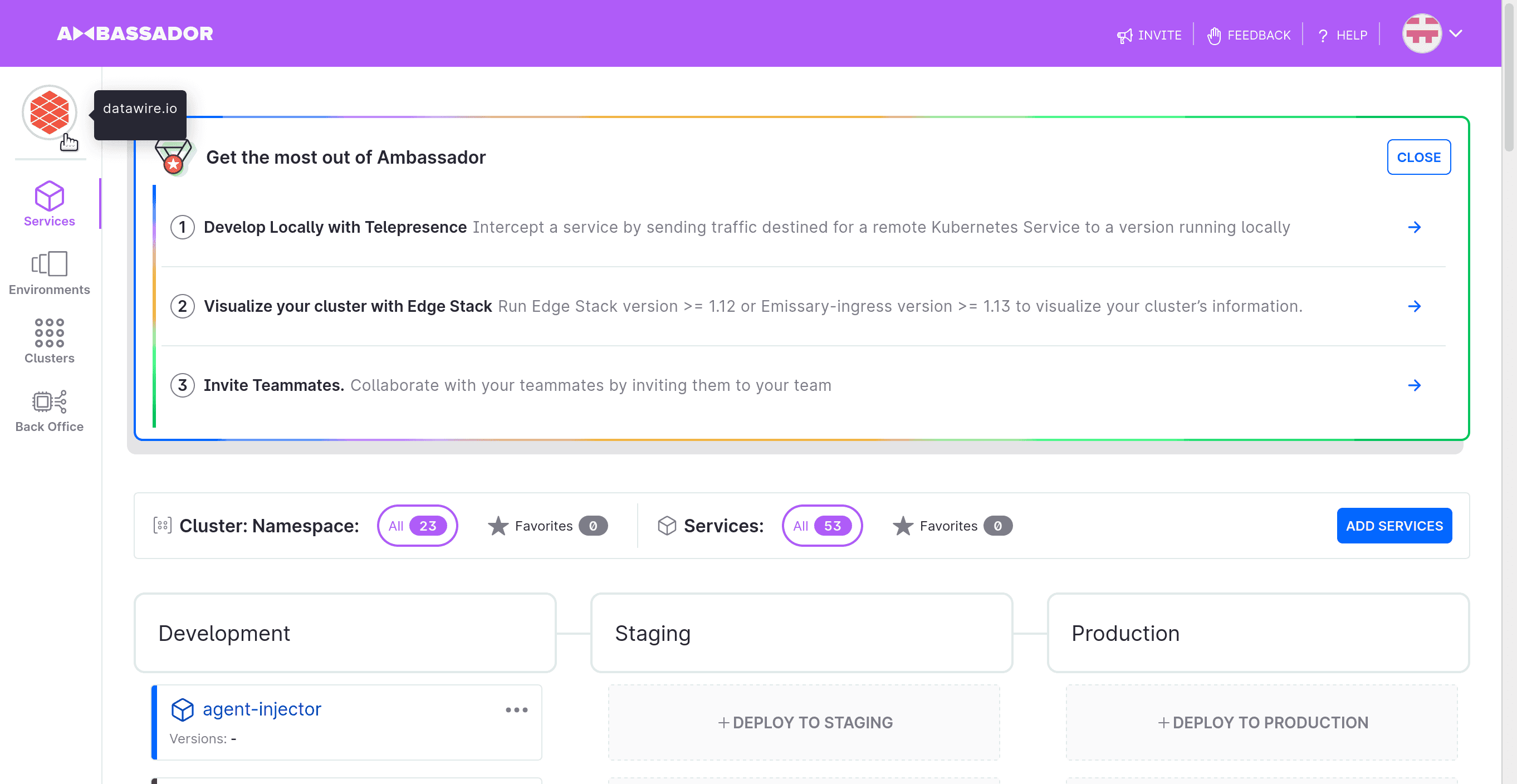This screenshot has height=784, width=1517.
Task: Click the Help text in header
Action: 1352,35
